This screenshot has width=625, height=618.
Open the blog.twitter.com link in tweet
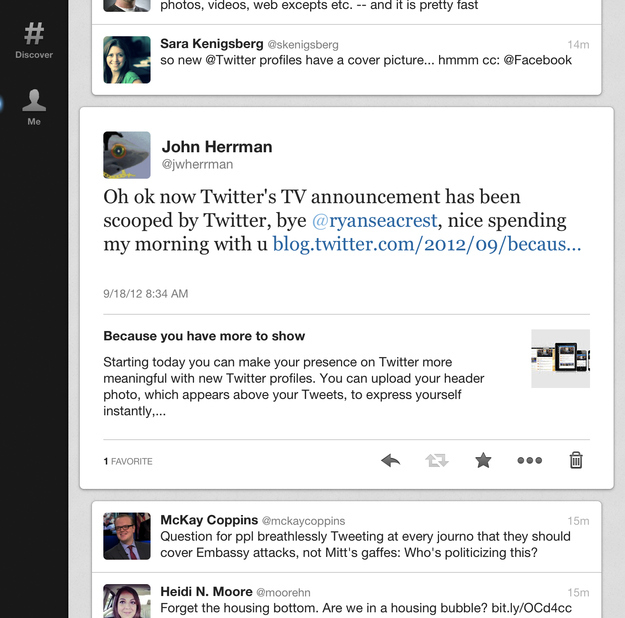[427, 244]
